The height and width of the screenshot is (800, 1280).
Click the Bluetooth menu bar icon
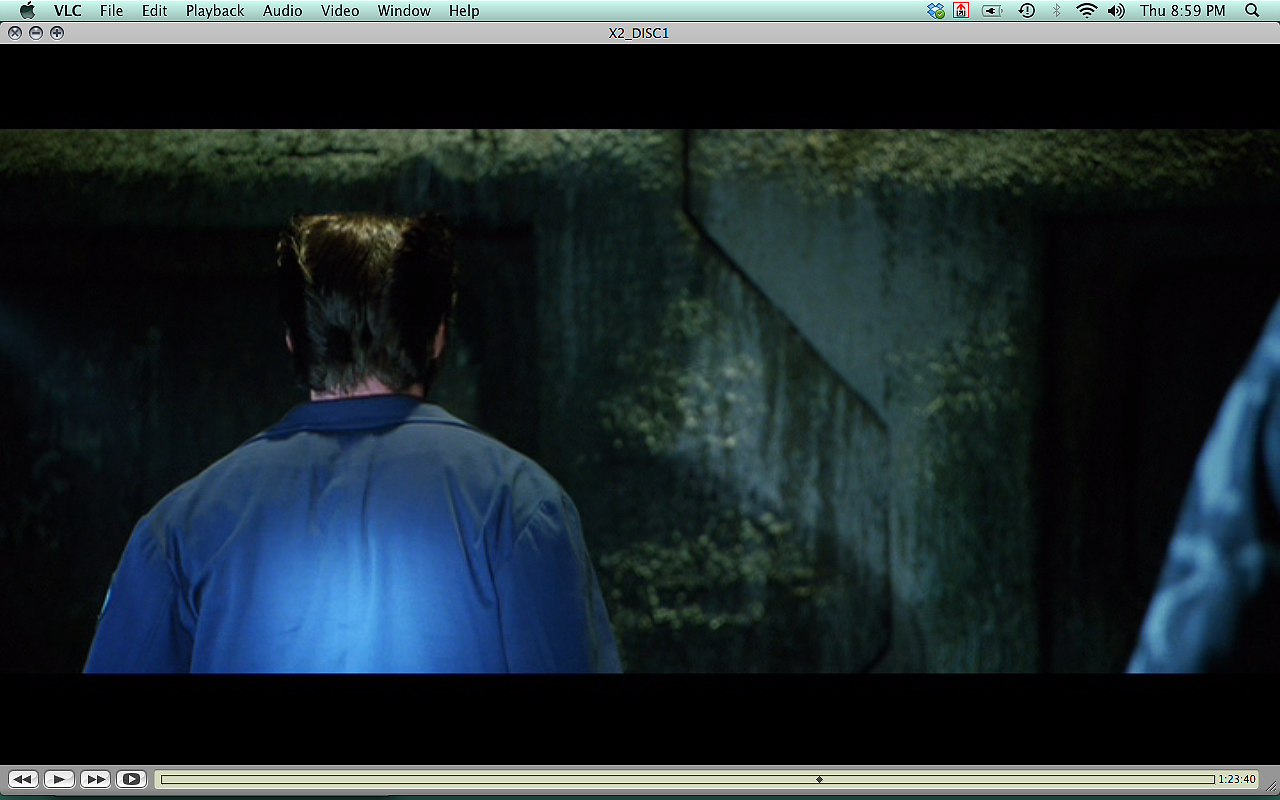coord(1056,10)
